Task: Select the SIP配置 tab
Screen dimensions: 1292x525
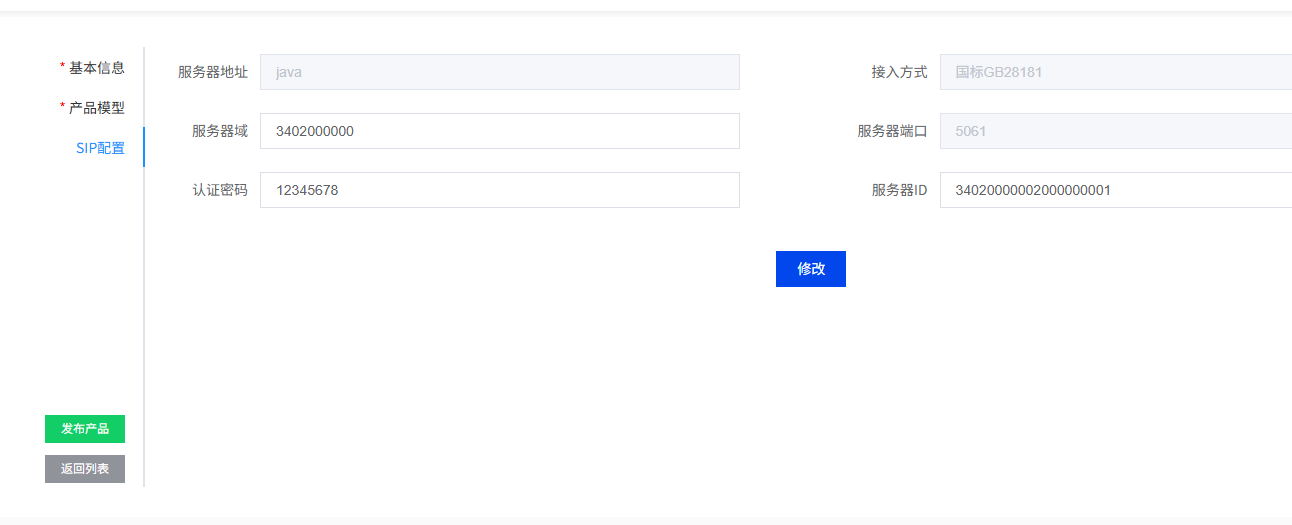Action: 100,148
